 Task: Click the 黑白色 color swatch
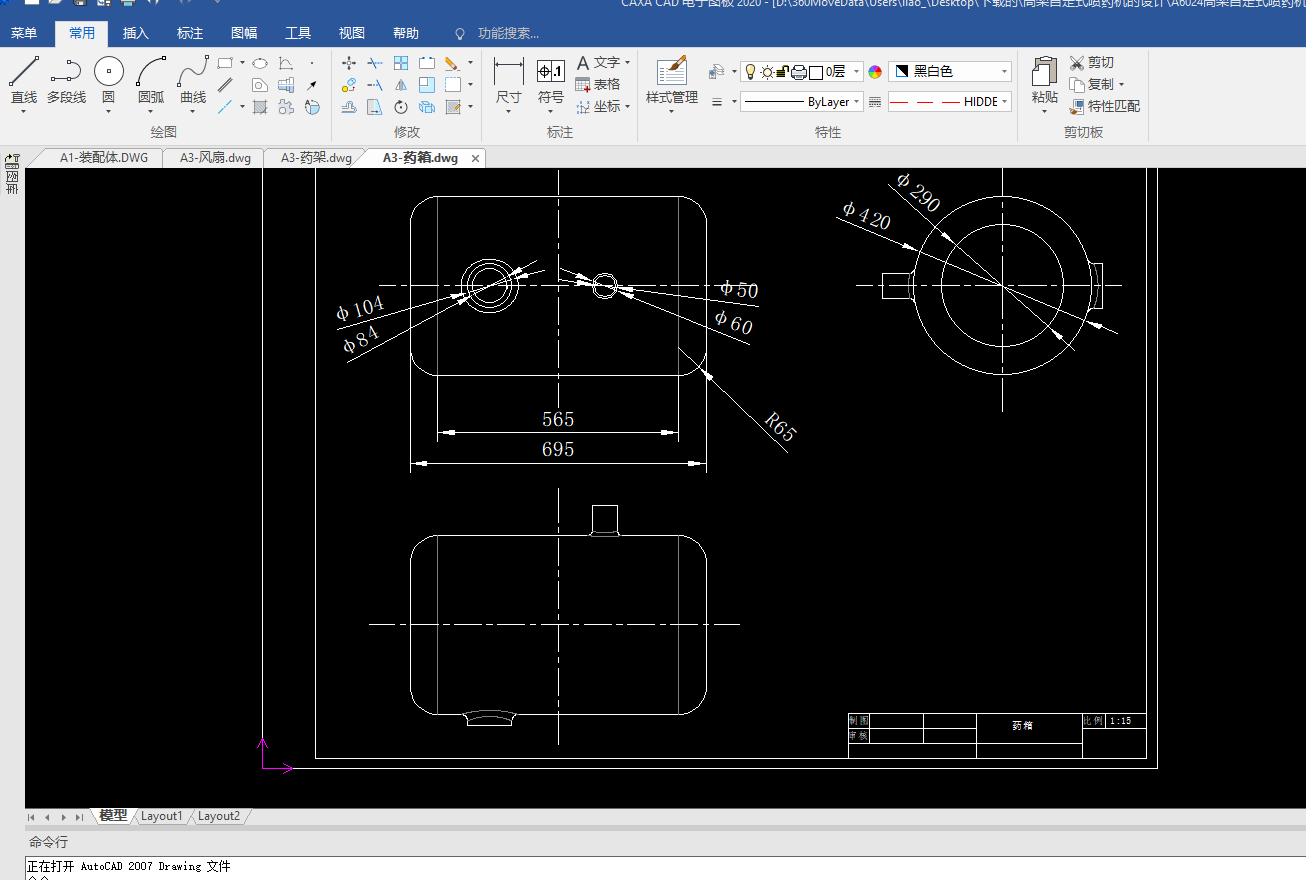901,72
